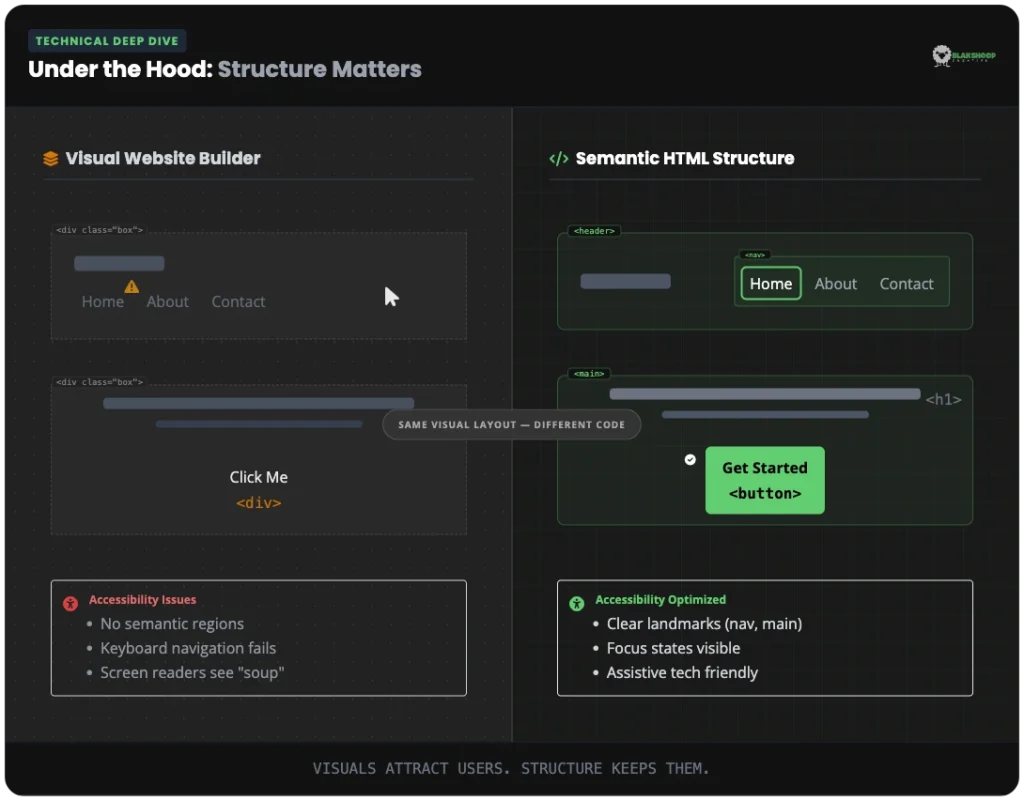
Task: Click the gray logo placeholder in the builder box
Action: tap(119, 264)
